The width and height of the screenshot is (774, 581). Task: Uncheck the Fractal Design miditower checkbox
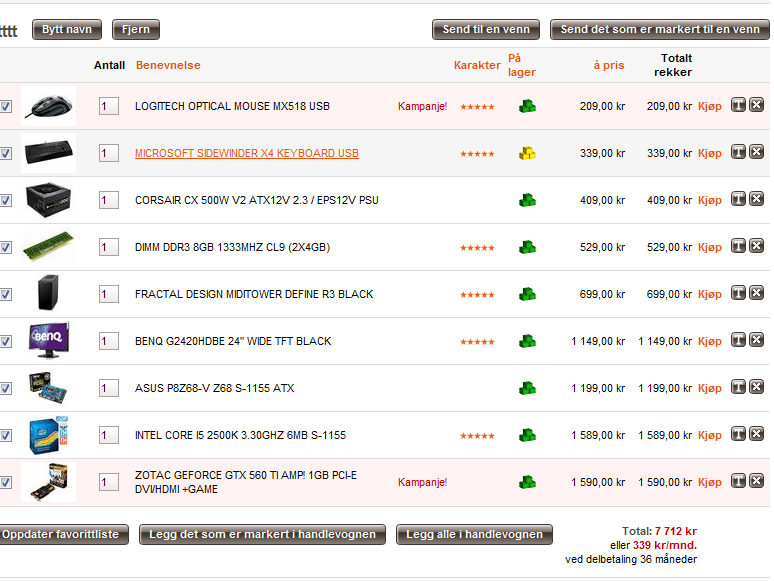point(5,294)
